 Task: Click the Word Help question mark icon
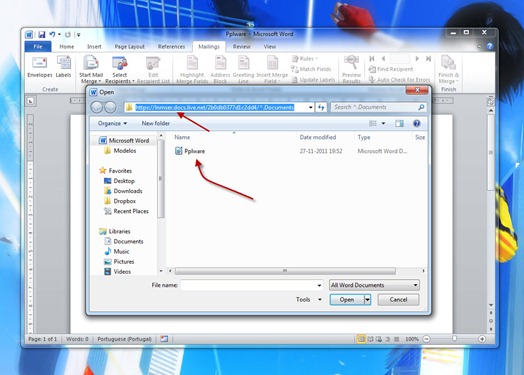coord(490,46)
